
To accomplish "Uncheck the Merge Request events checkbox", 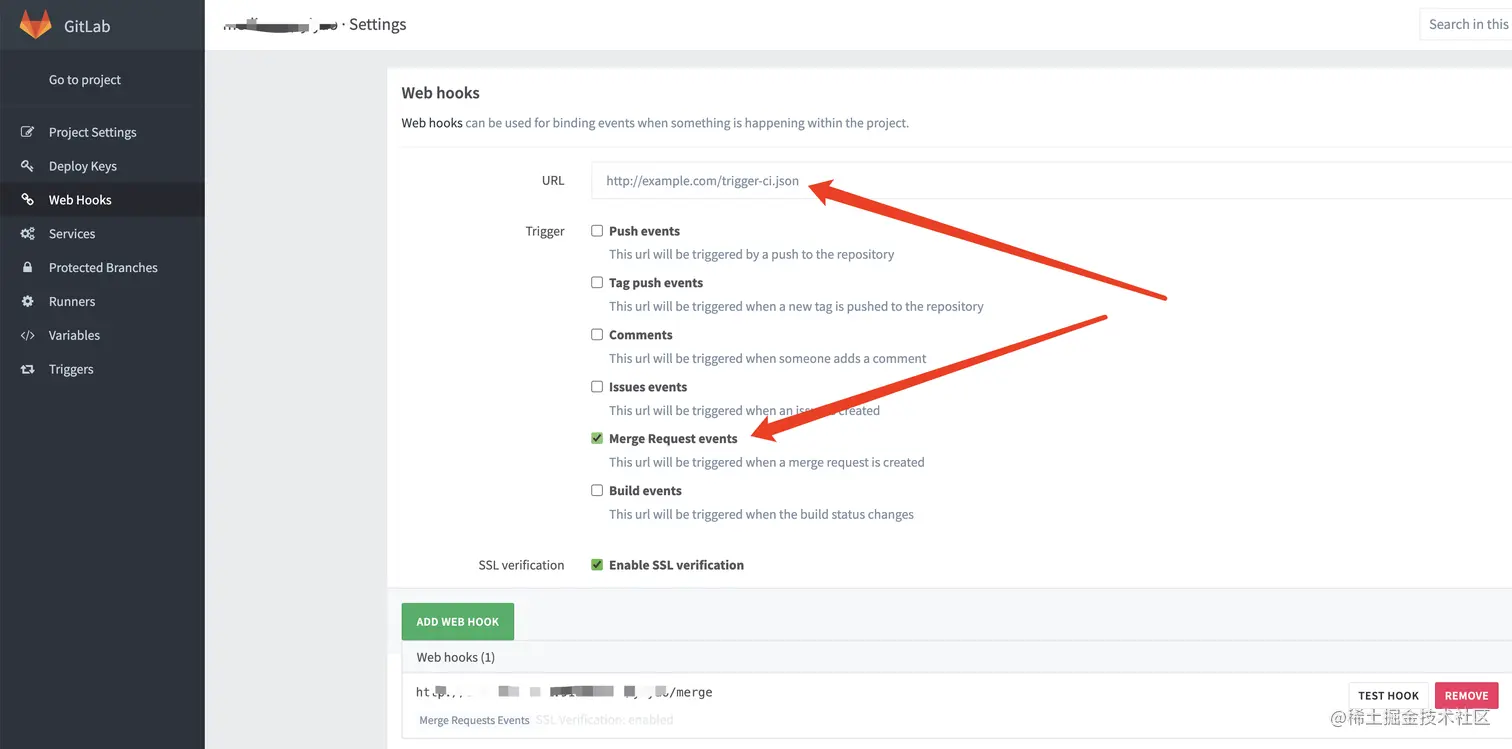I will [x=597, y=438].
